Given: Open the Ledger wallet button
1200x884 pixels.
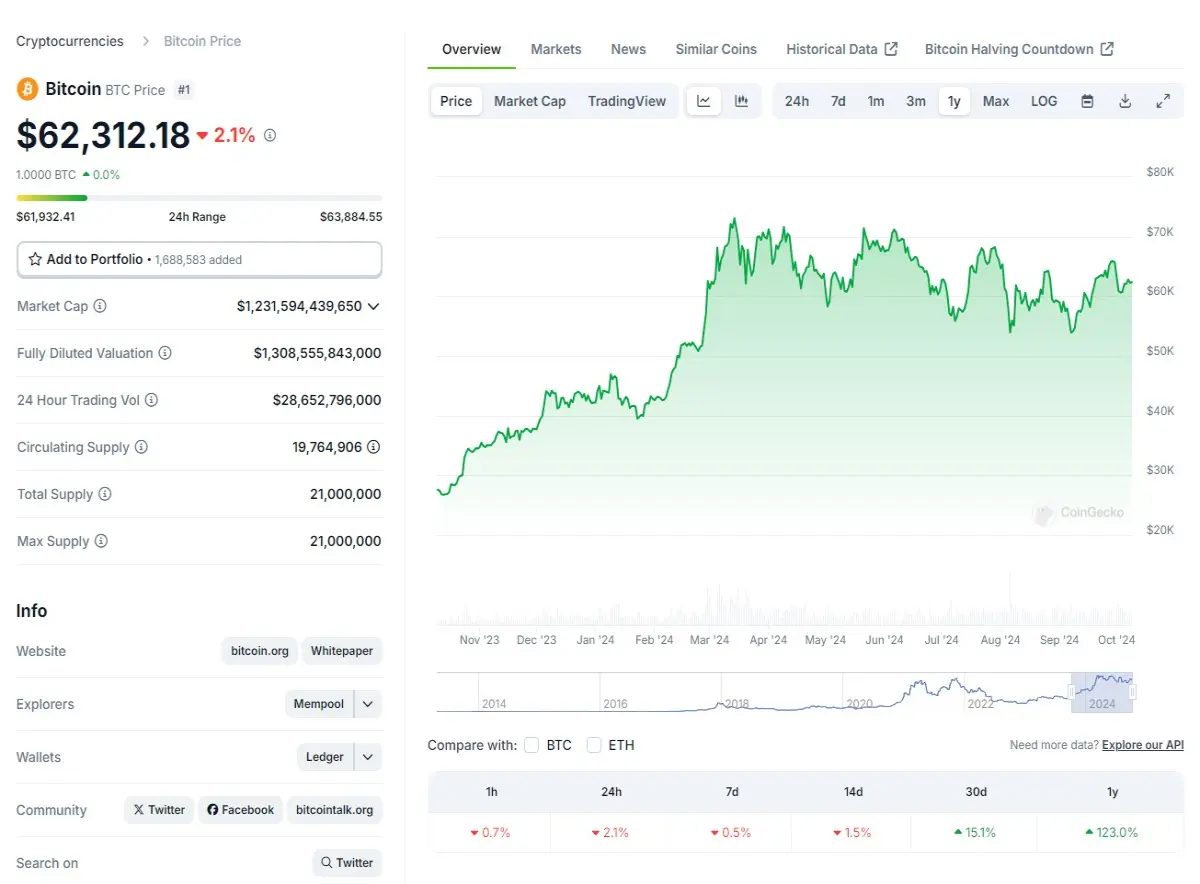Looking at the screenshot, I should (x=325, y=757).
